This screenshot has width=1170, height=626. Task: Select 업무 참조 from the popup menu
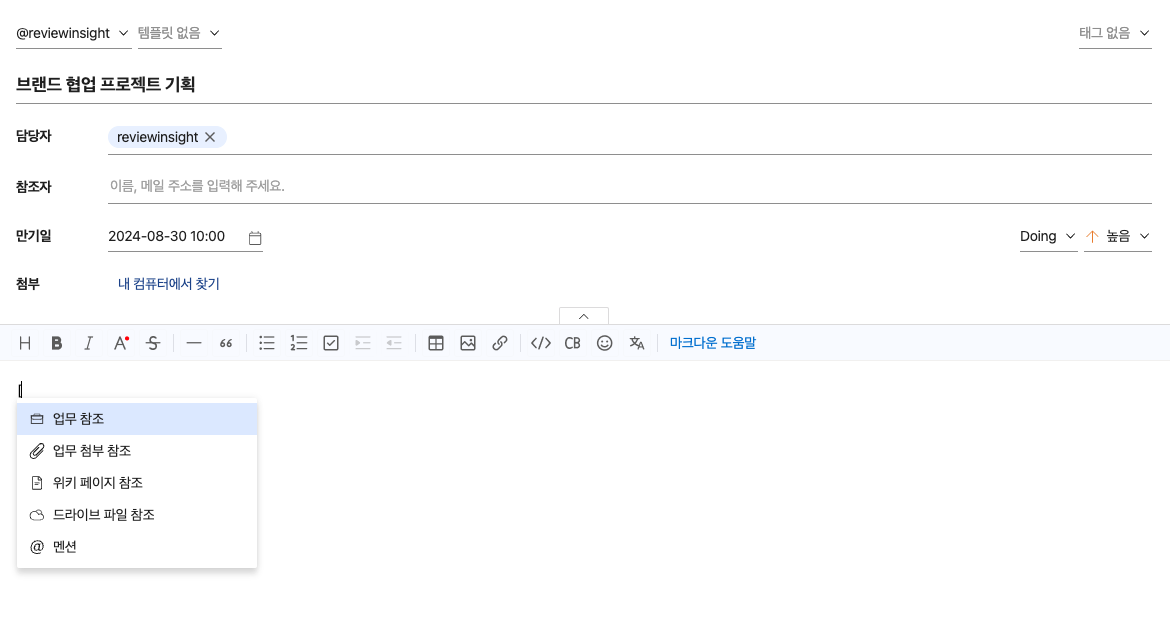[79, 419]
